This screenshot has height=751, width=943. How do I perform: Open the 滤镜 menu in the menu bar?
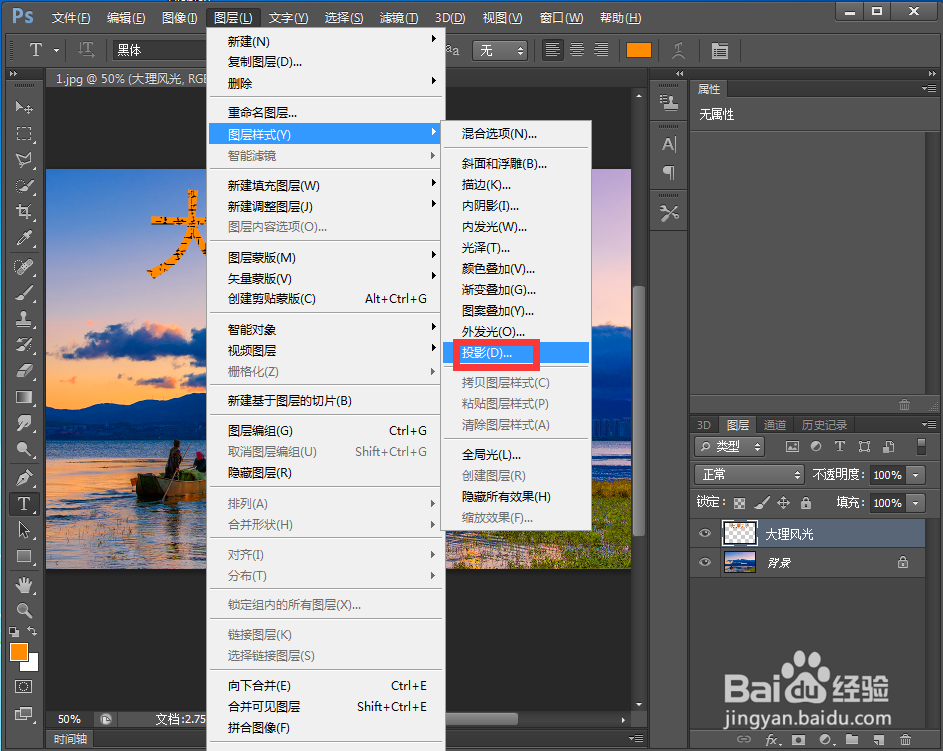pos(398,17)
